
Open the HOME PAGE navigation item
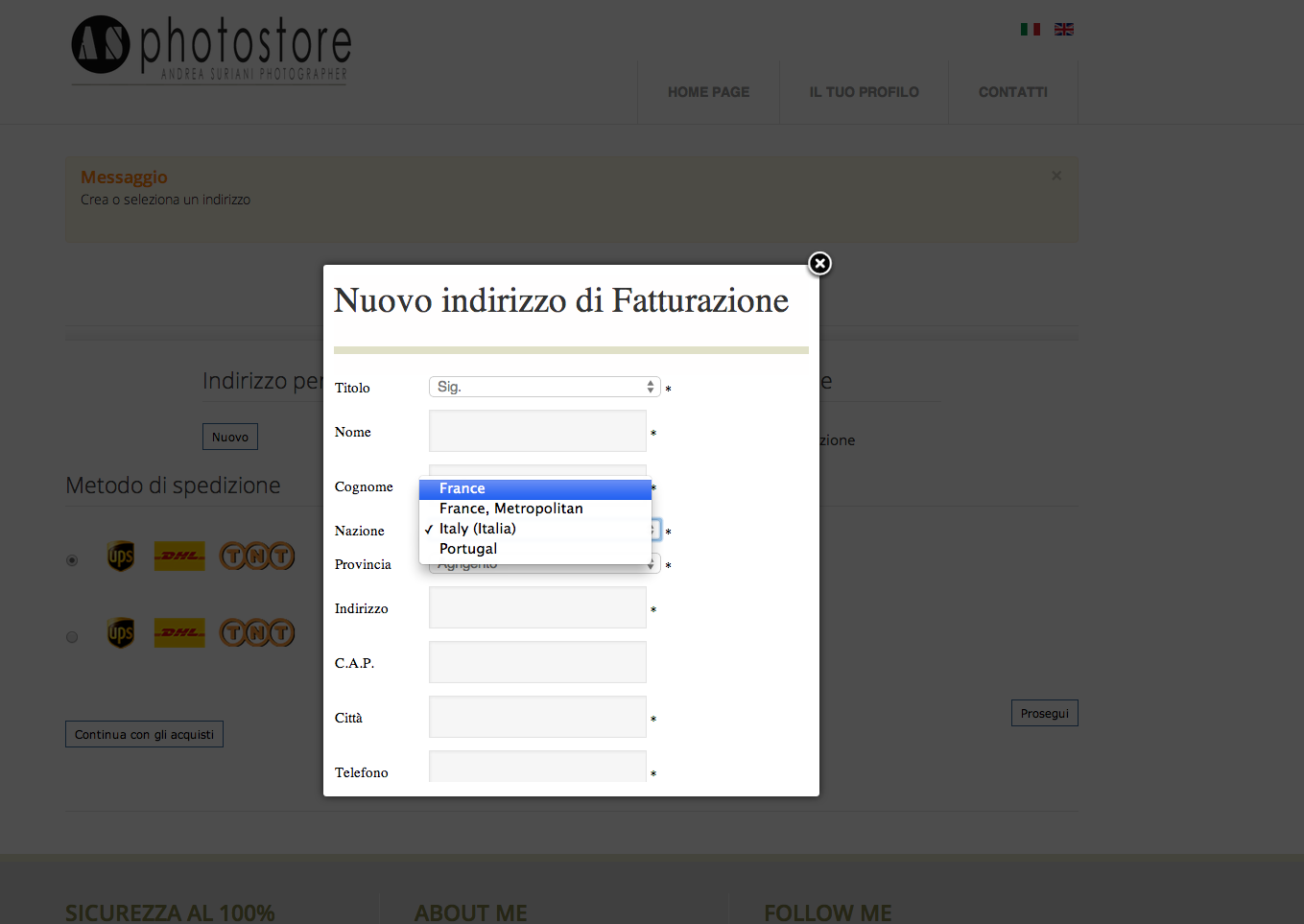(x=708, y=92)
